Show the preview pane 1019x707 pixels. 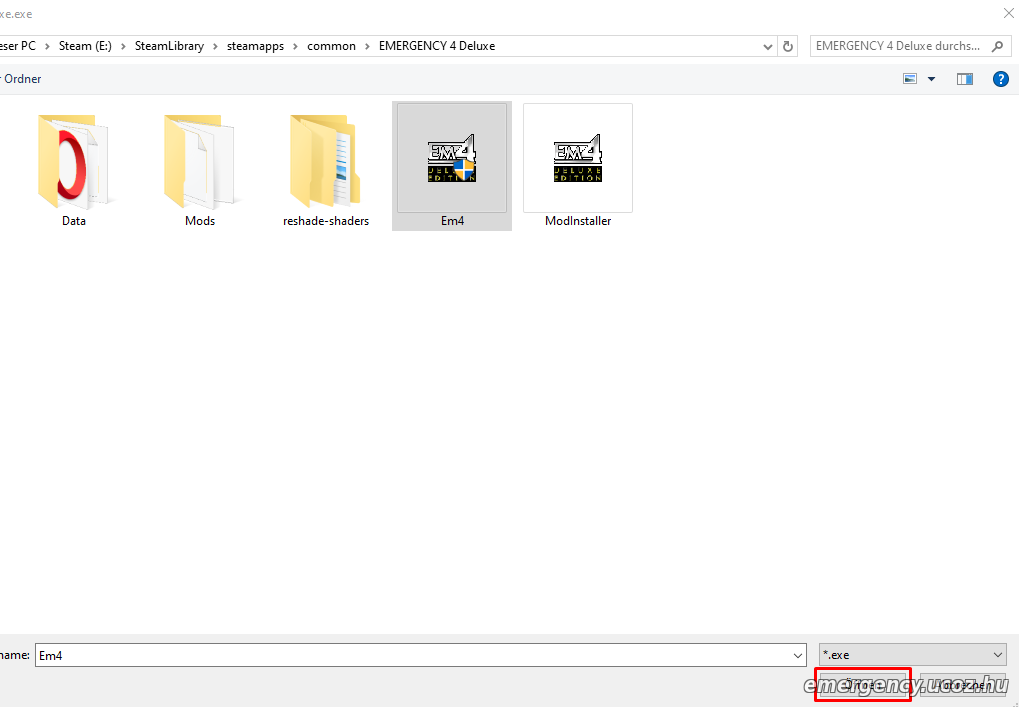coord(964,79)
